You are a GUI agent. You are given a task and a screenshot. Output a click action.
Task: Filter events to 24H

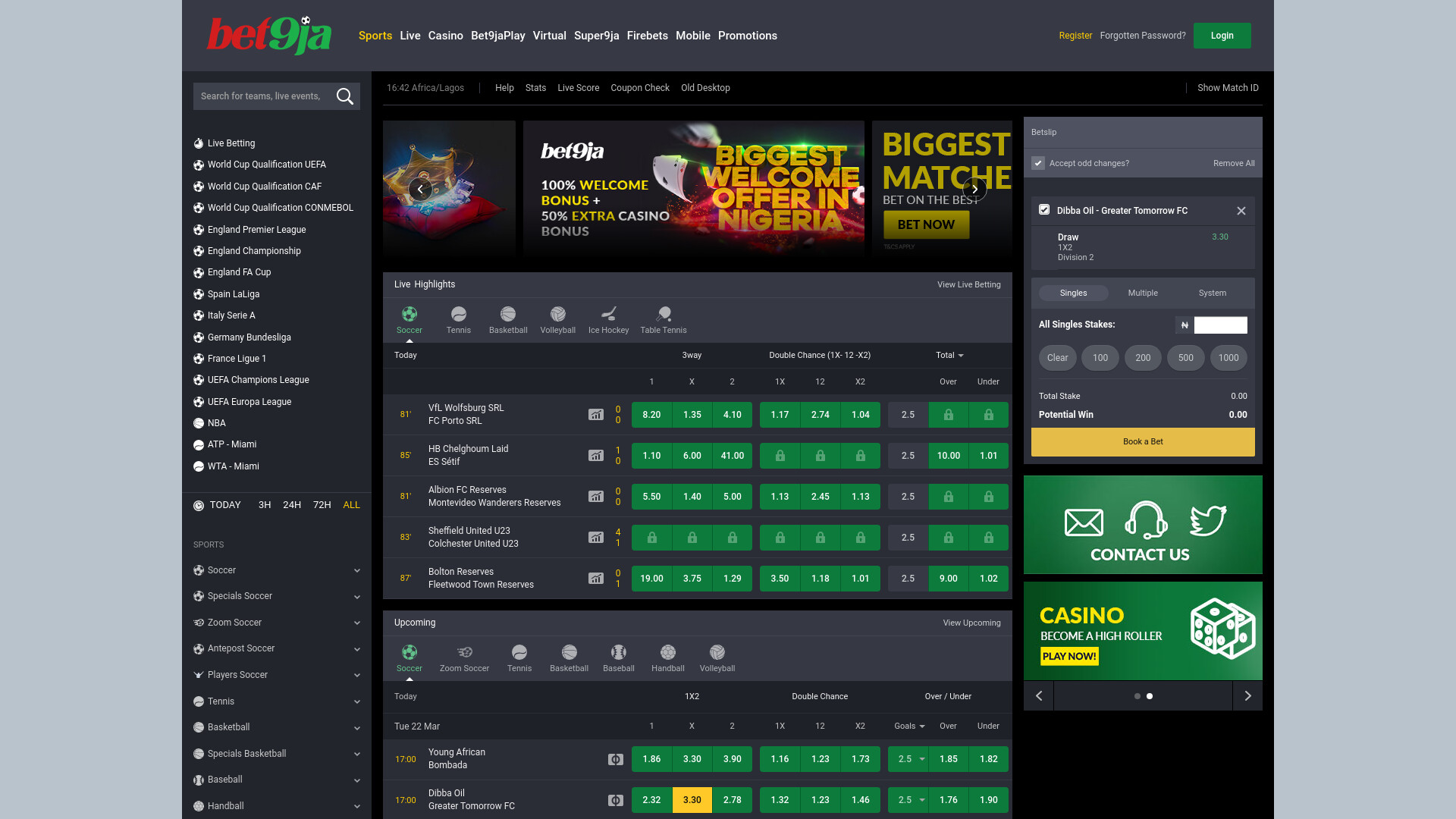point(292,505)
